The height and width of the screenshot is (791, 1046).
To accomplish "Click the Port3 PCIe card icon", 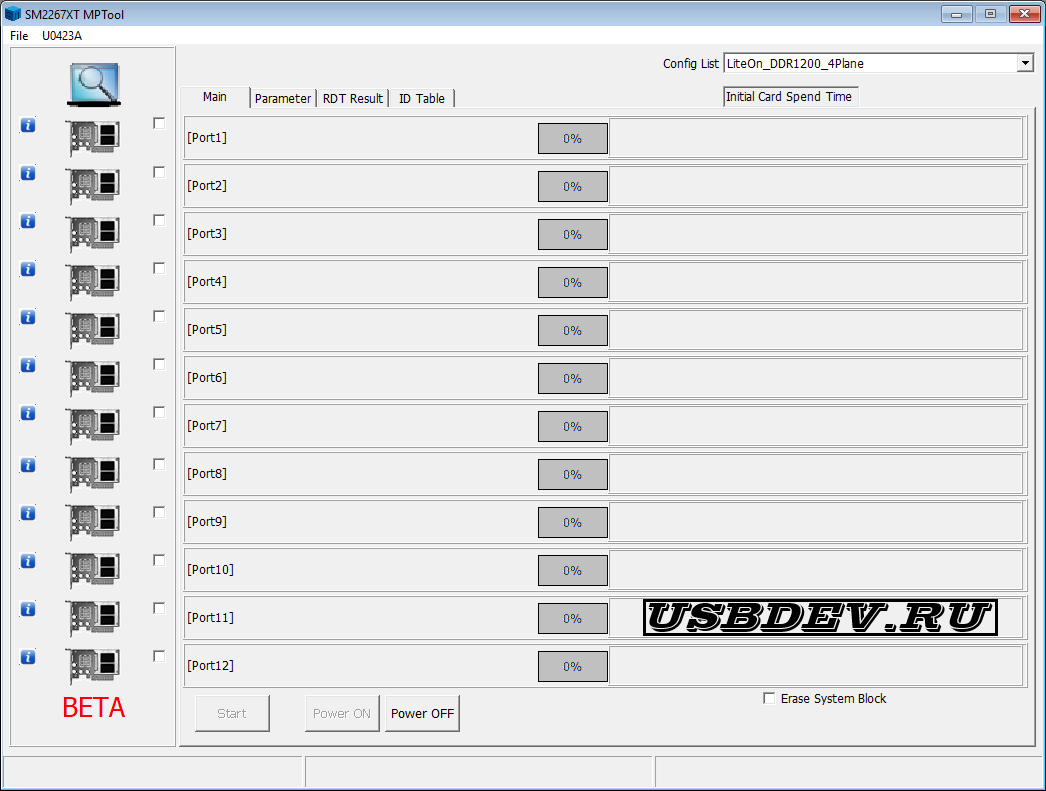I will coord(93,233).
